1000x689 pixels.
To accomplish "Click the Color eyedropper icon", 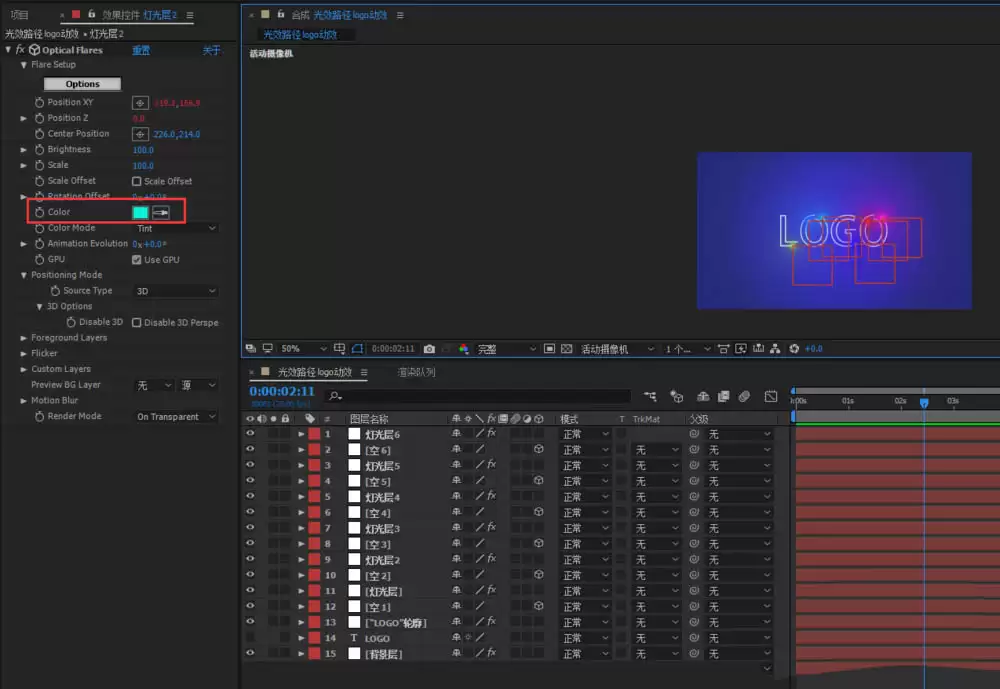I will tap(161, 212).
